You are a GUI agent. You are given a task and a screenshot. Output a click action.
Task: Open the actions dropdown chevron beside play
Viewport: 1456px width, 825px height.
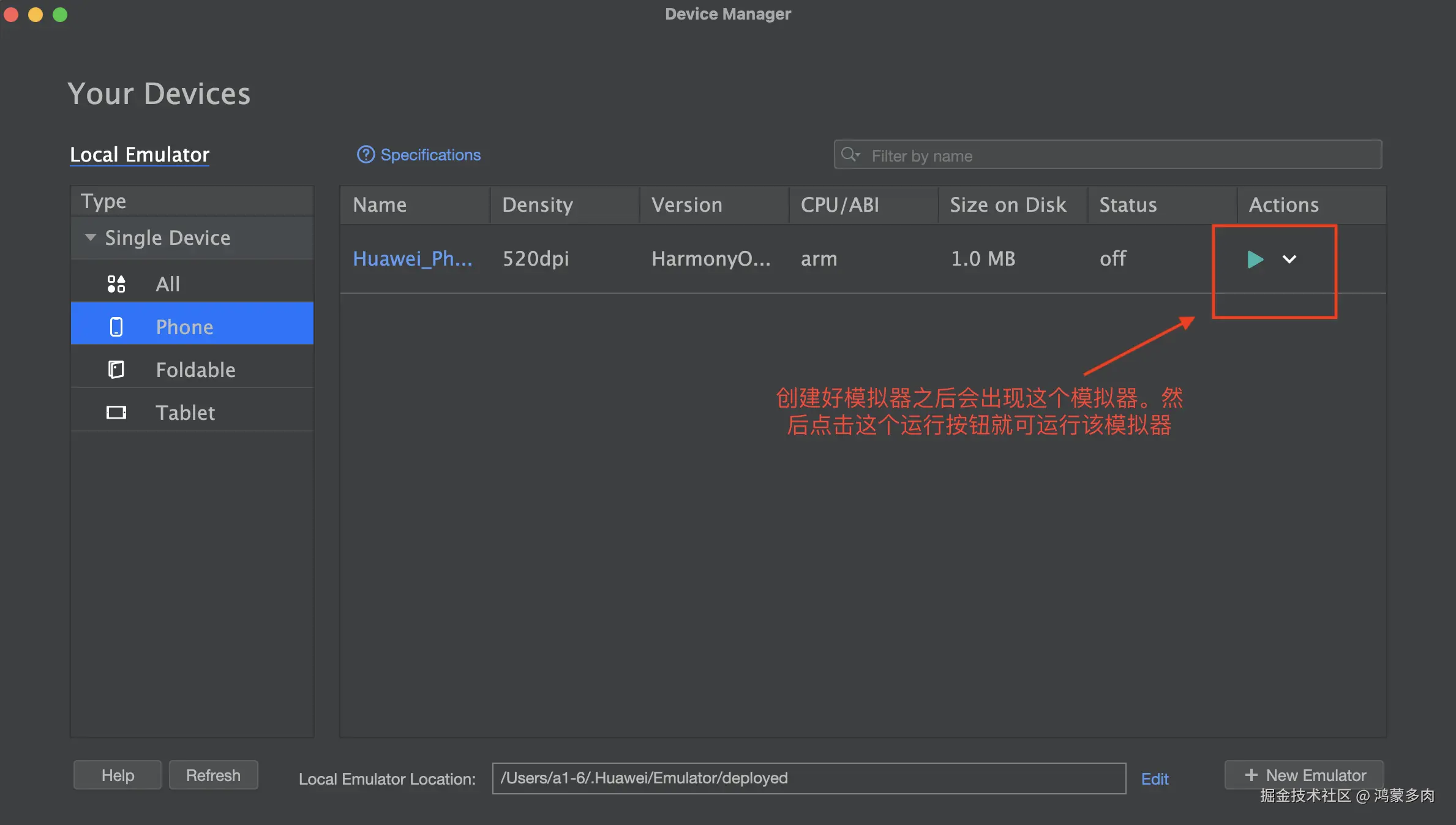pyautogui.click(x=1289, y=259)
